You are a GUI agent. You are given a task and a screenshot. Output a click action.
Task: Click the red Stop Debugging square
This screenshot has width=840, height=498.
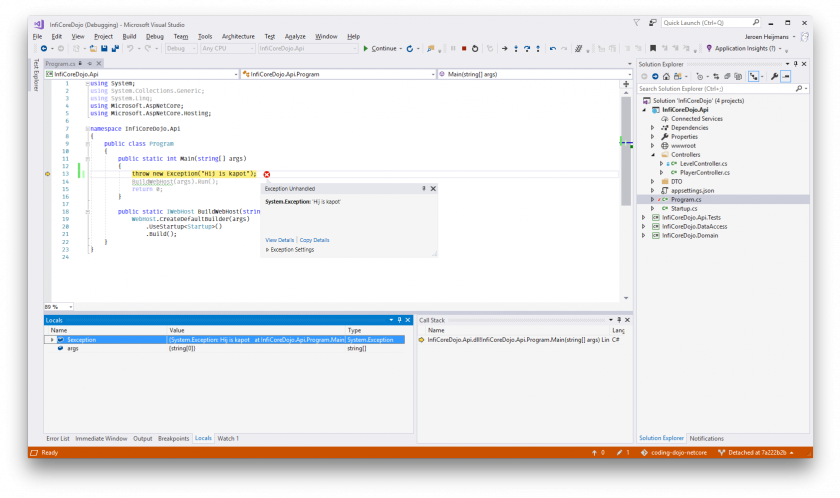(464, 48)
